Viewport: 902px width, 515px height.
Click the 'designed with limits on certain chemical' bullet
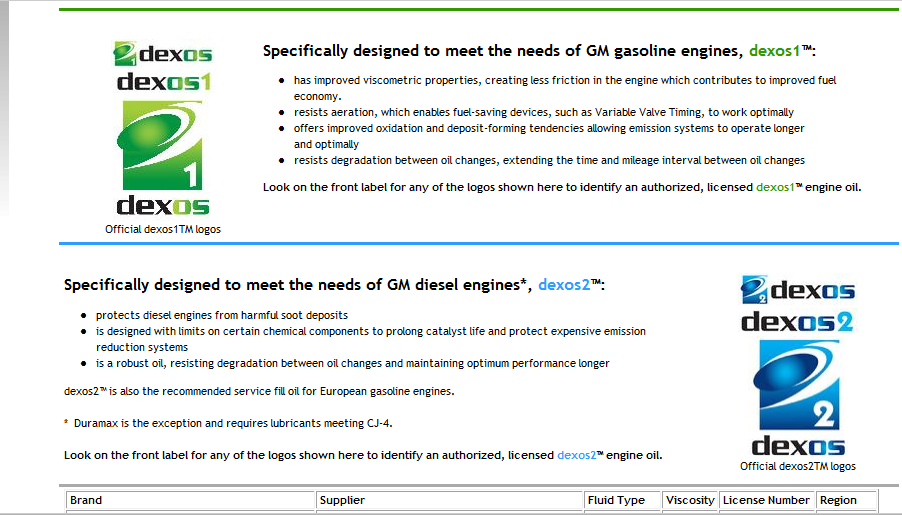point(371,339)
